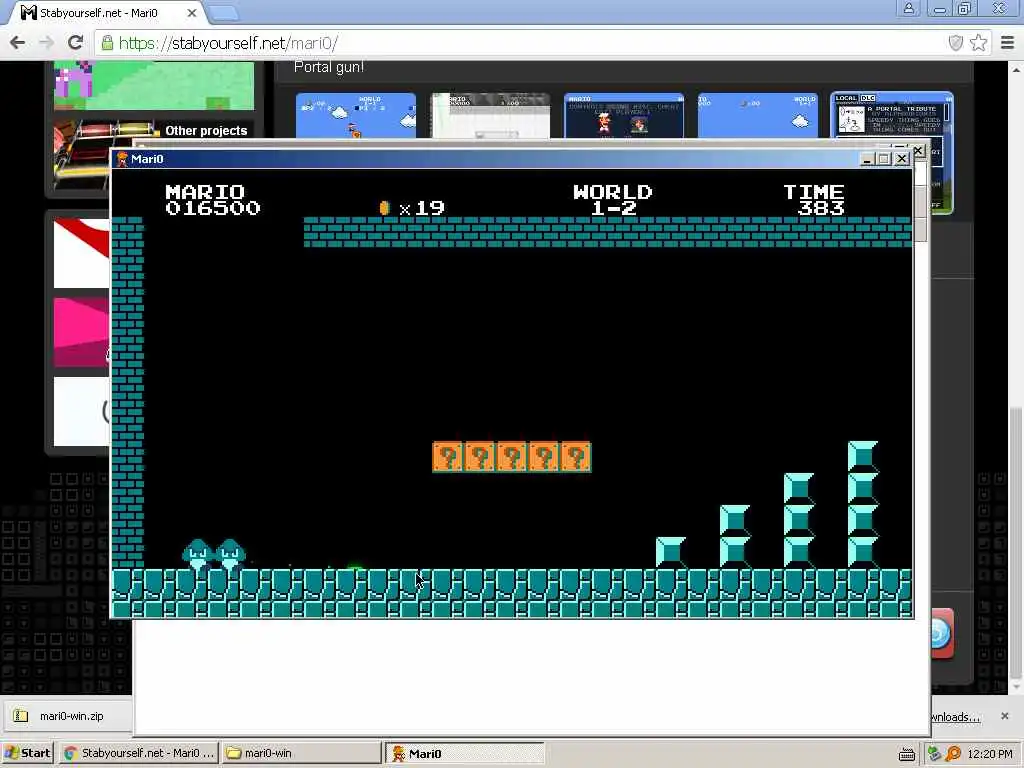Viewport: 1024px width, 768px height.
Task: Open the first Mari0 screenshot thumbnail
Action: (x=356, y=116)
